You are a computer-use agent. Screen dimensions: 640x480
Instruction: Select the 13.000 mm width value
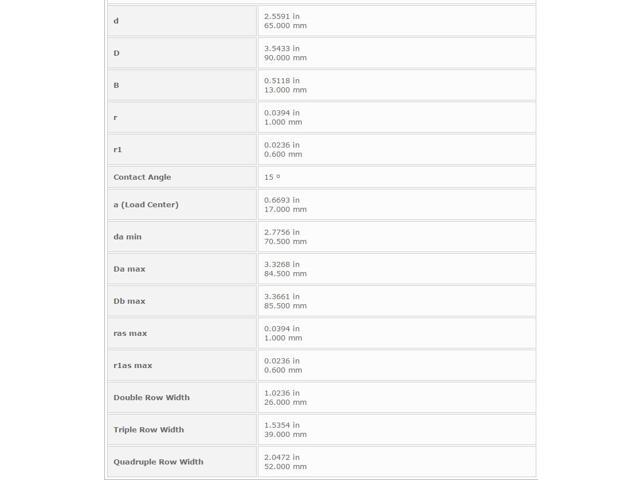[x=285, y=90]
